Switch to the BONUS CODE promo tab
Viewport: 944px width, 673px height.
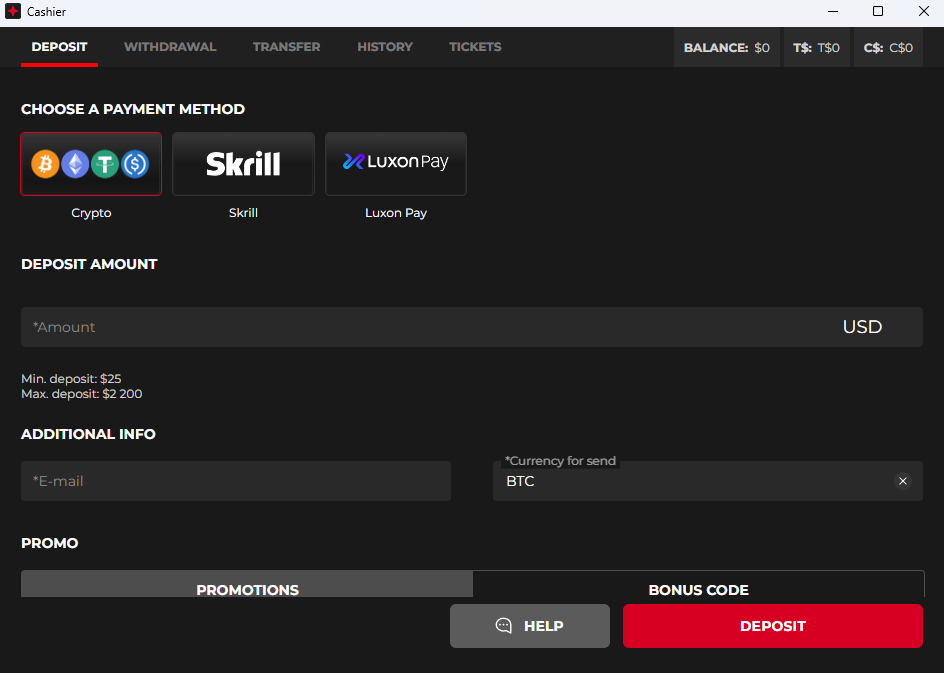tap(698, 590)
